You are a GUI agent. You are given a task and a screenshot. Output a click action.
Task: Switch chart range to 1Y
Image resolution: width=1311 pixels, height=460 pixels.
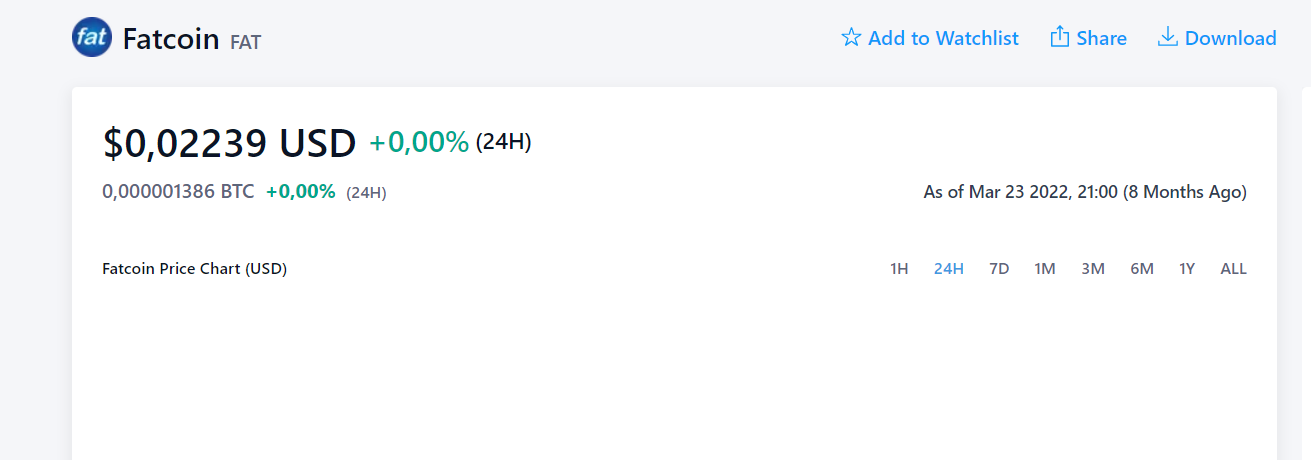click(x=1187, y=269)
